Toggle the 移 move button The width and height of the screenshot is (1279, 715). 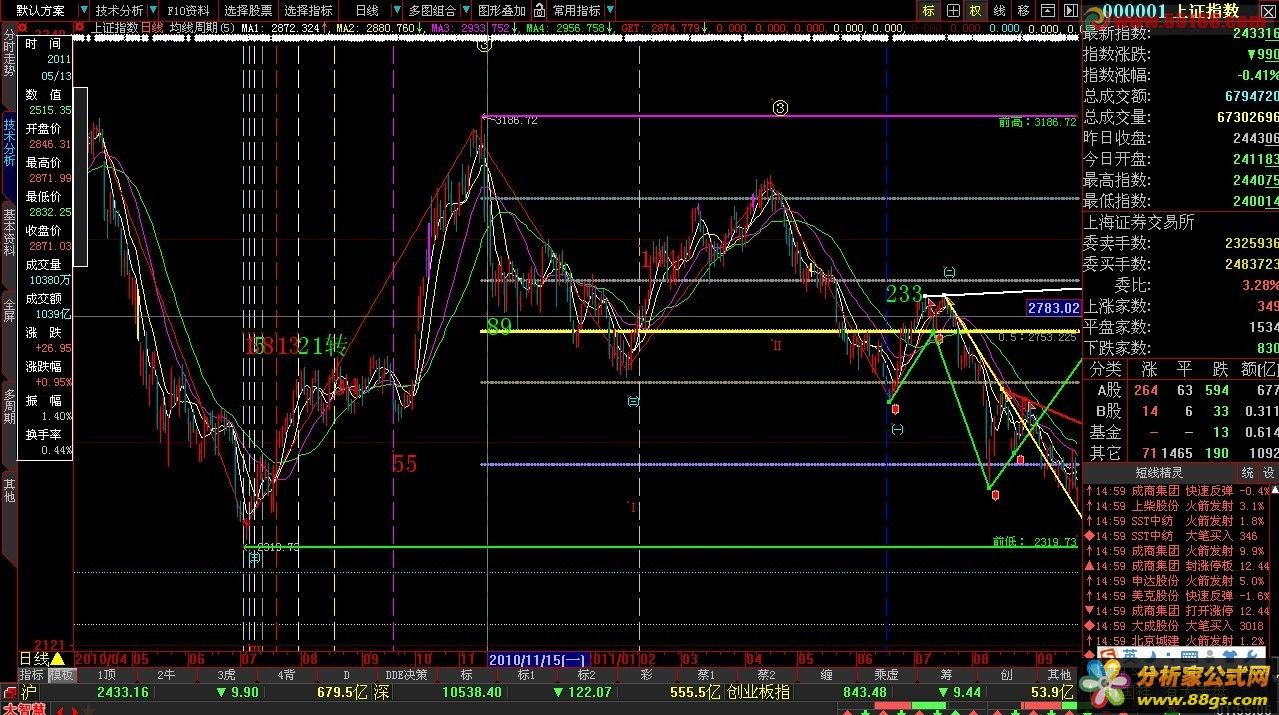(1023, 10)
